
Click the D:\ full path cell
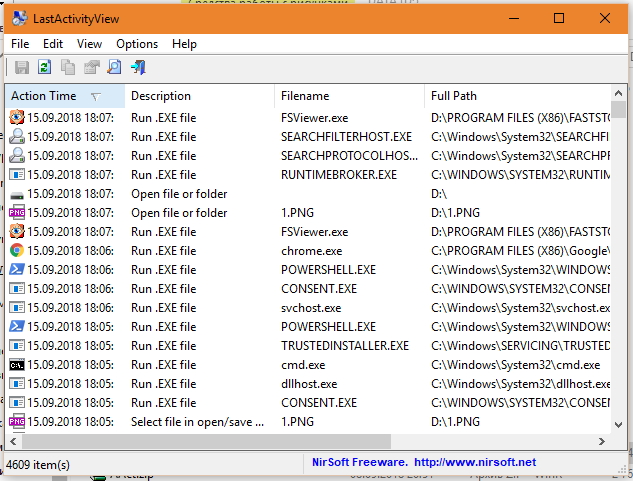pyautogui.click(x=439, y=194)
